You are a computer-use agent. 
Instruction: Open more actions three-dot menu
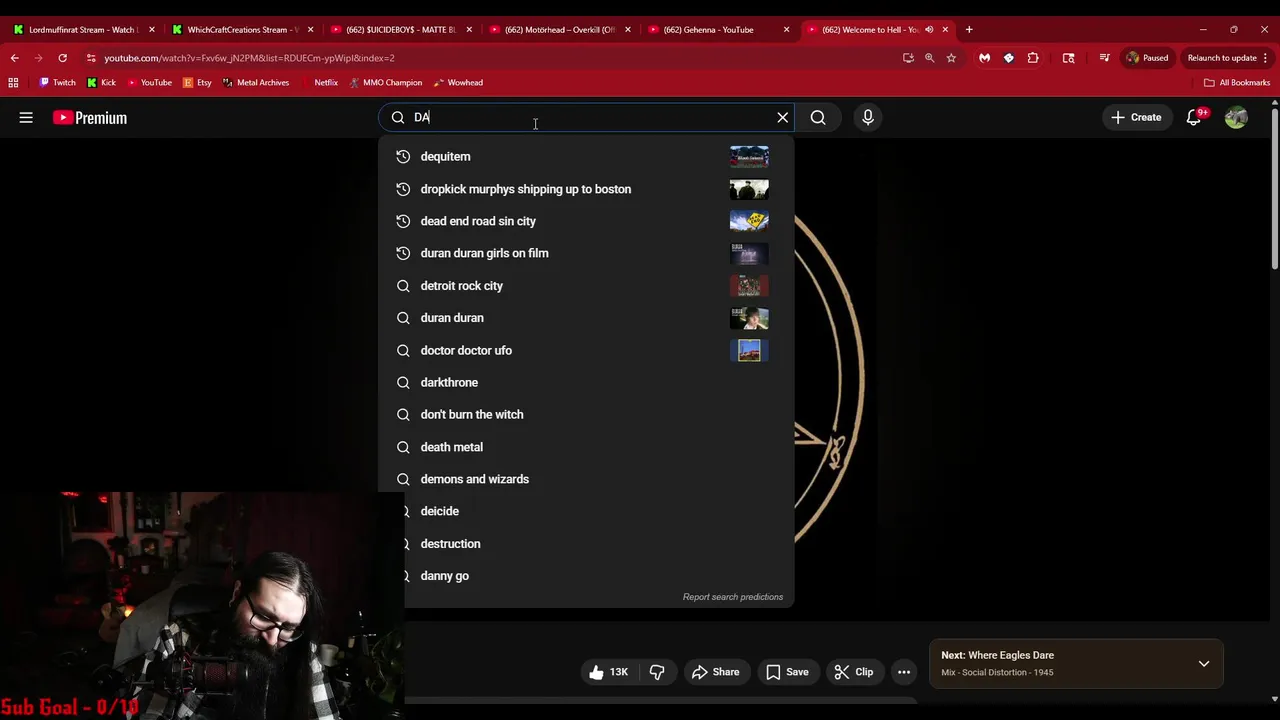click(904, 672)
